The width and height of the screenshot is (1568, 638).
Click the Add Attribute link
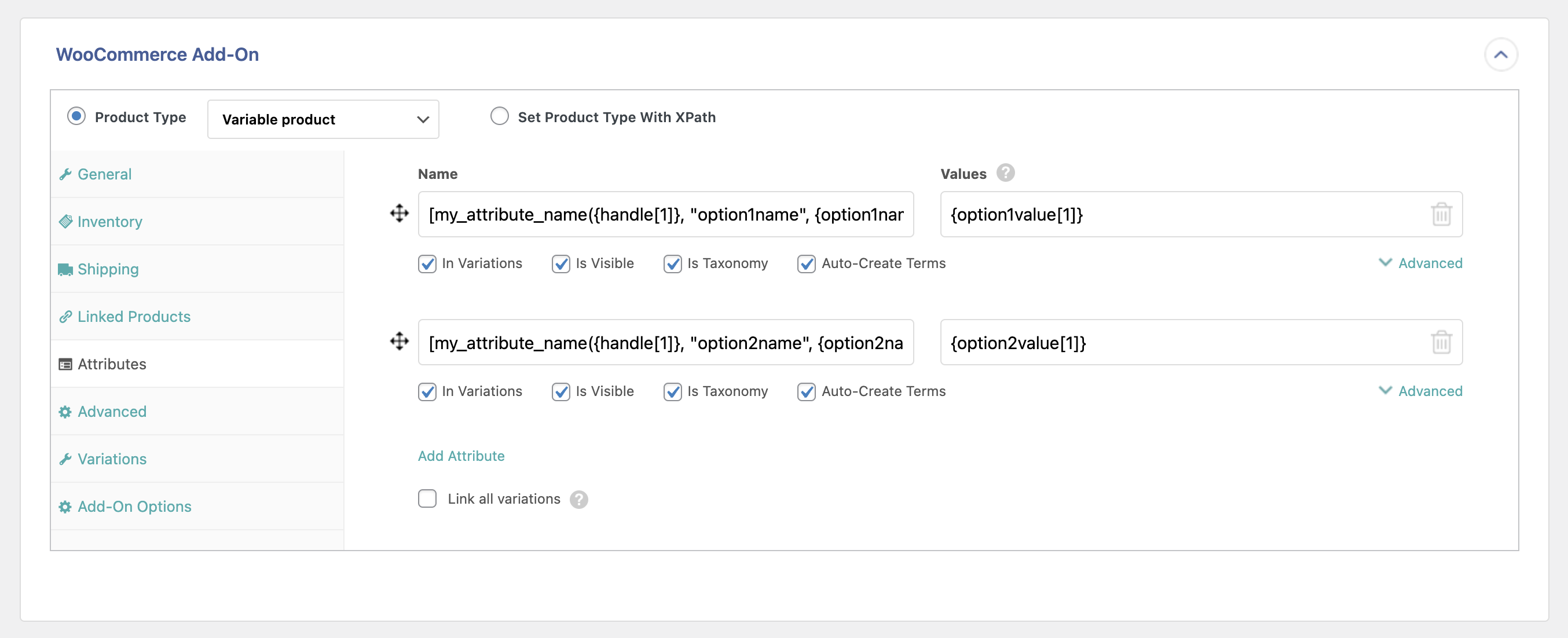[461, 456]
